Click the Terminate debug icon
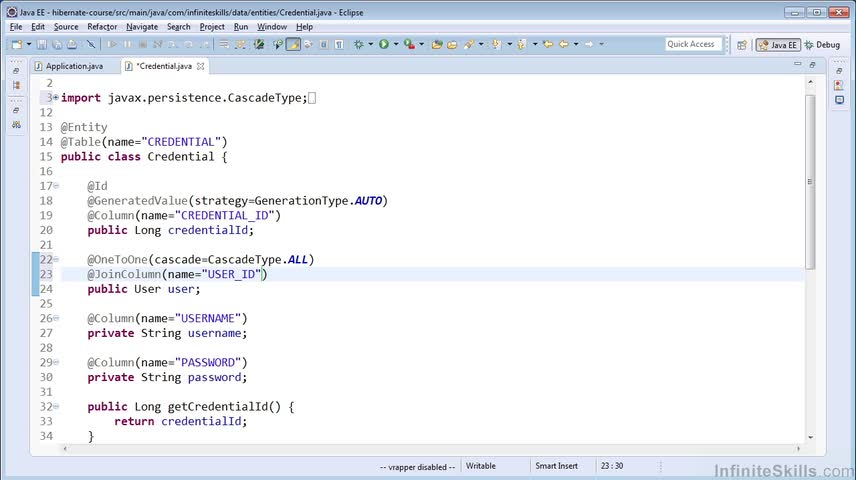The height and width of the screenshot is (480, 856). pyautogui.click(x=142, y=44)
